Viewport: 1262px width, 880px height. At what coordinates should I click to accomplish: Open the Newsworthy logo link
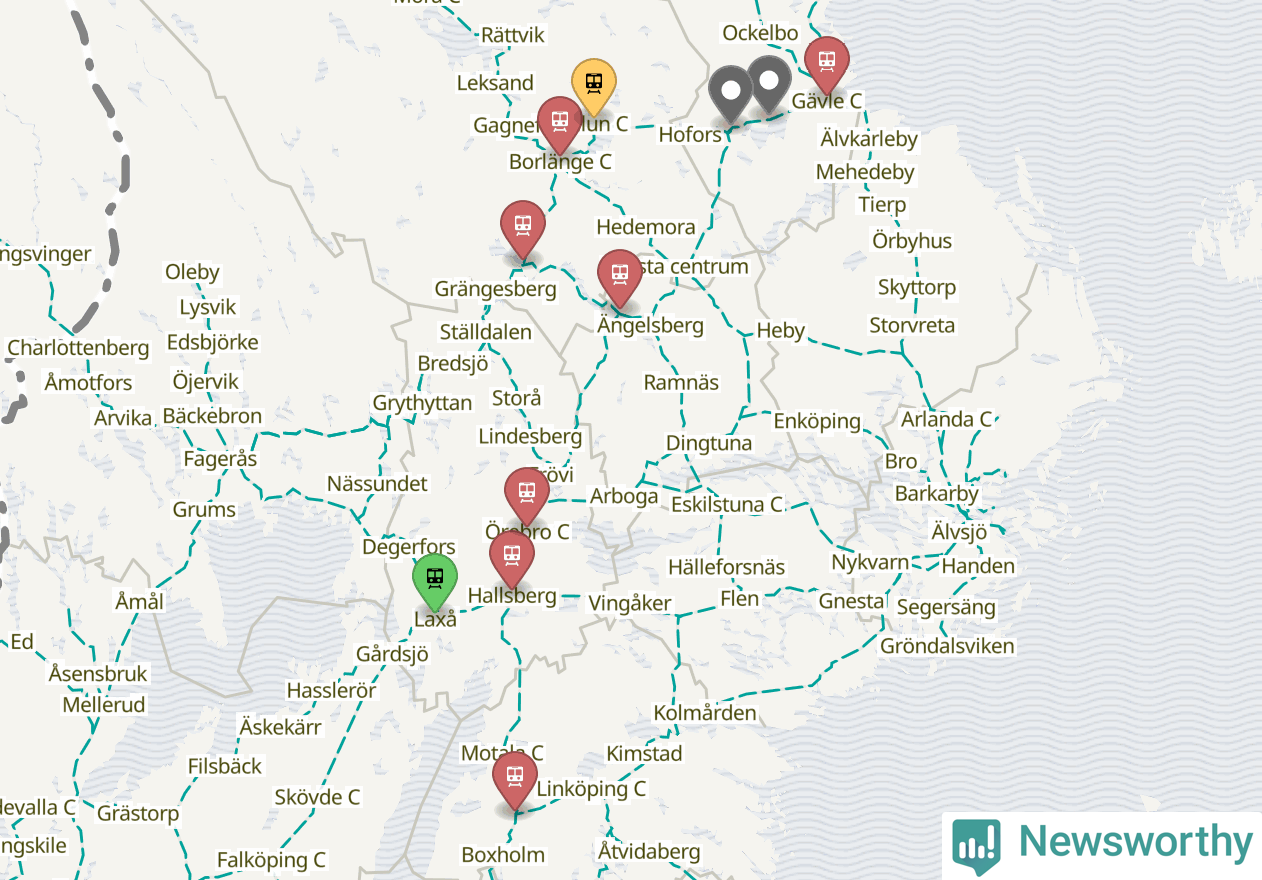coord(1102,846)
